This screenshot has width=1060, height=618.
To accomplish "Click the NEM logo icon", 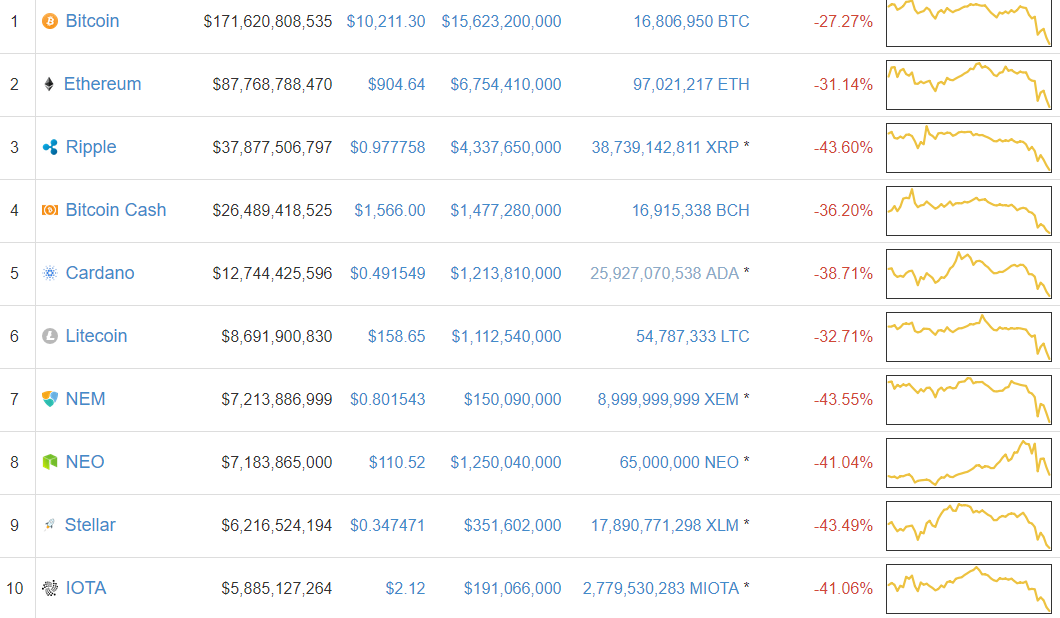I will pyautogui.click(x=50, y=399).
